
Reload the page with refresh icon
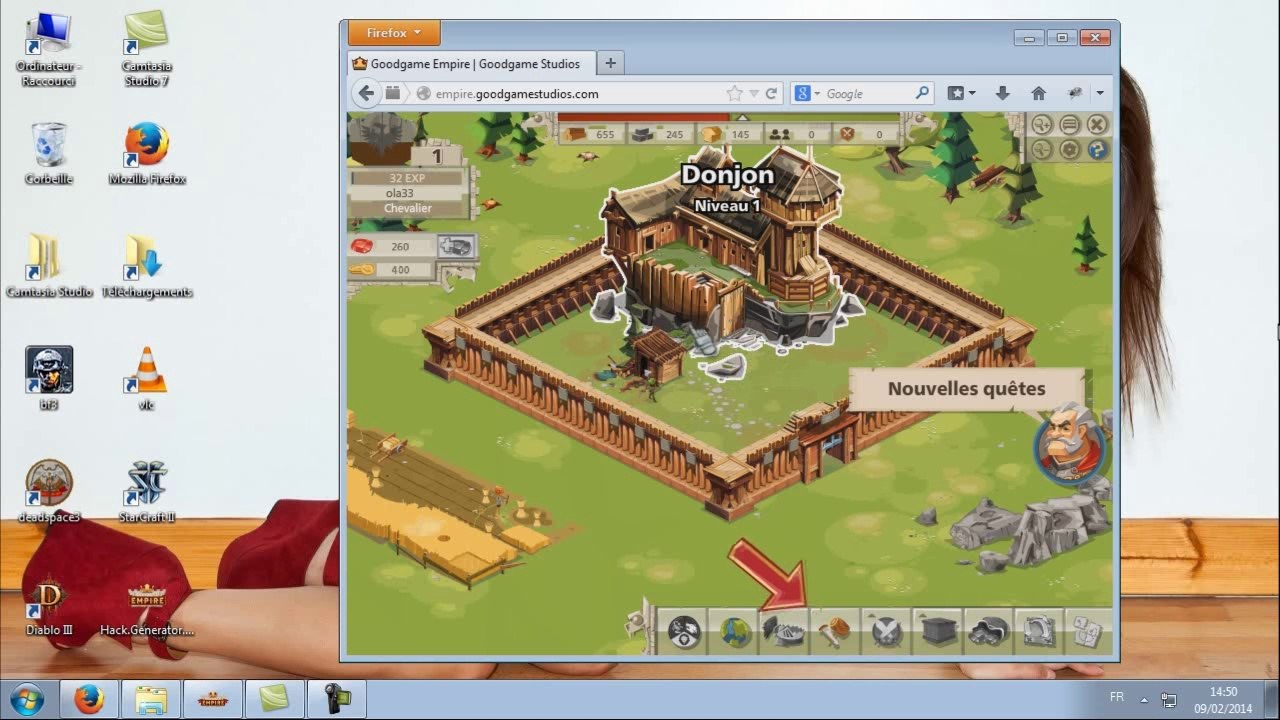click(771, 93)
